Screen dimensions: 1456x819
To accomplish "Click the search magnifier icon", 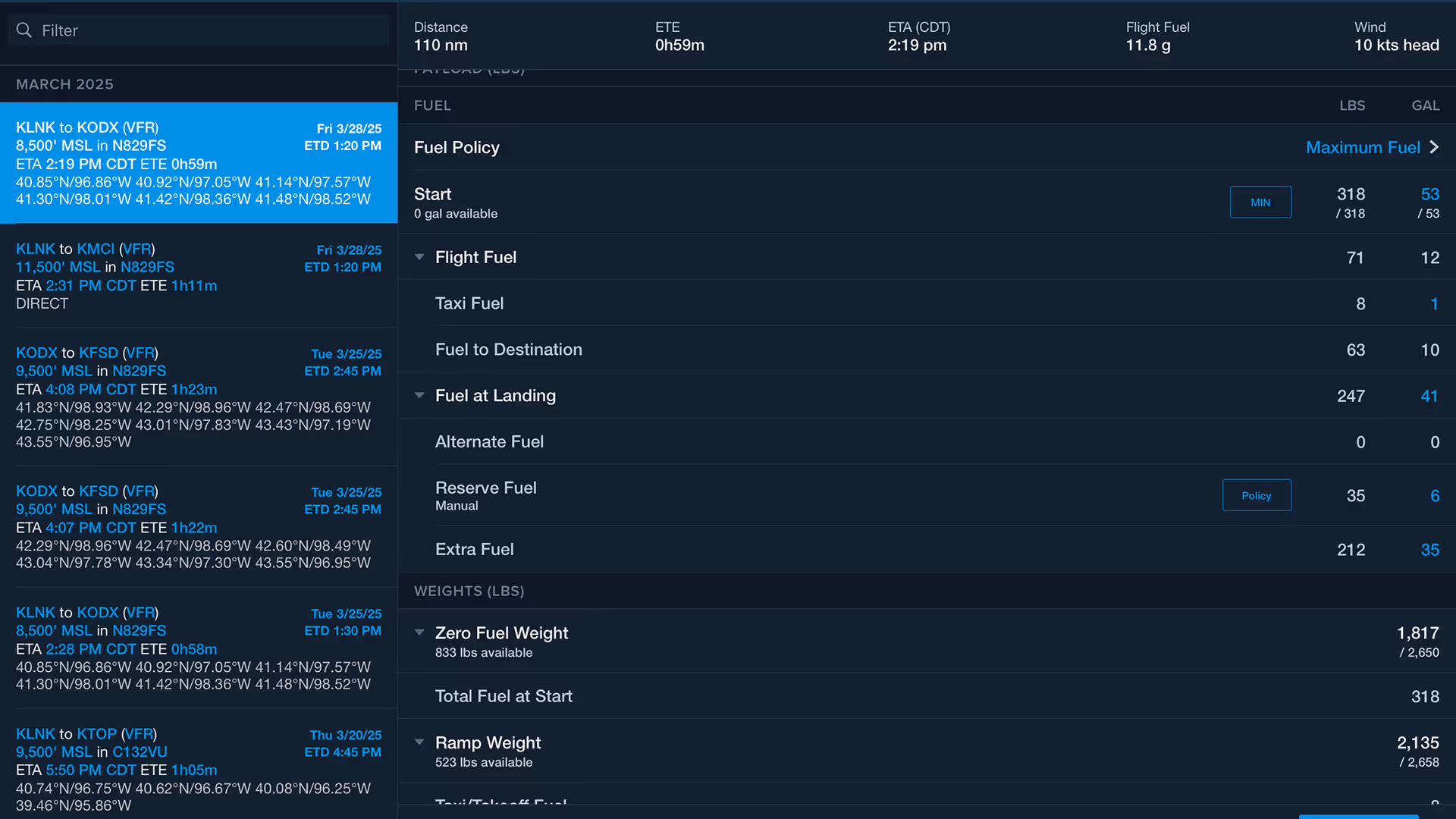I will pyautogui.click(x=24, y=30).
